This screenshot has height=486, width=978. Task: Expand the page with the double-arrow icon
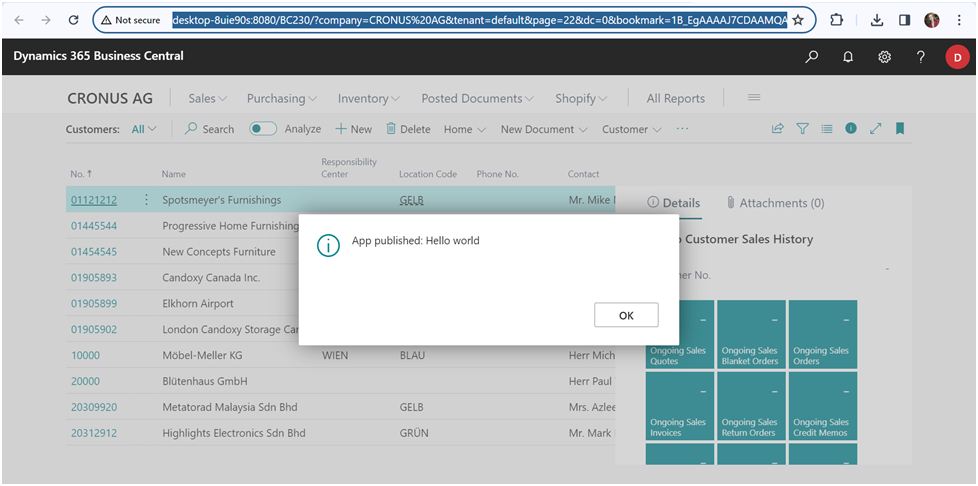876,129
